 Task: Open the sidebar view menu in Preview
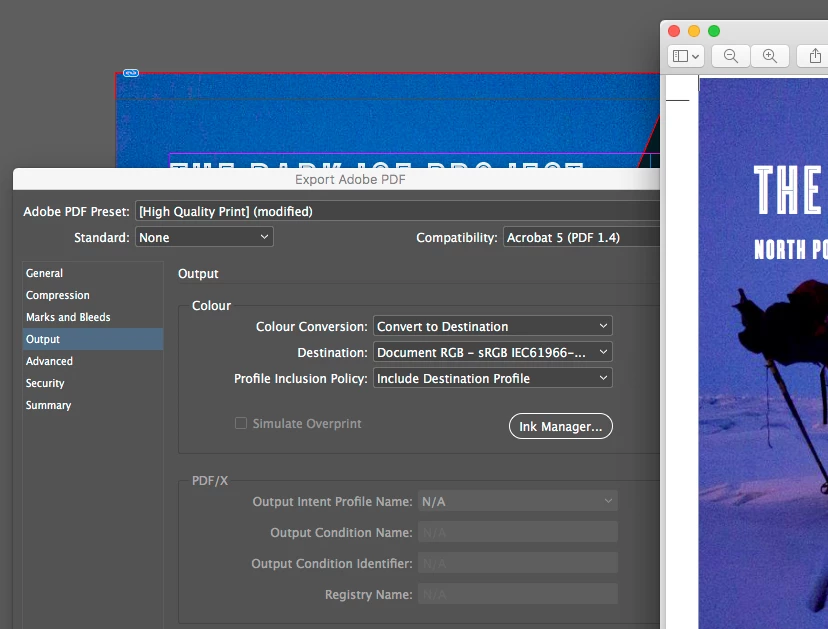tap(686, 56)
